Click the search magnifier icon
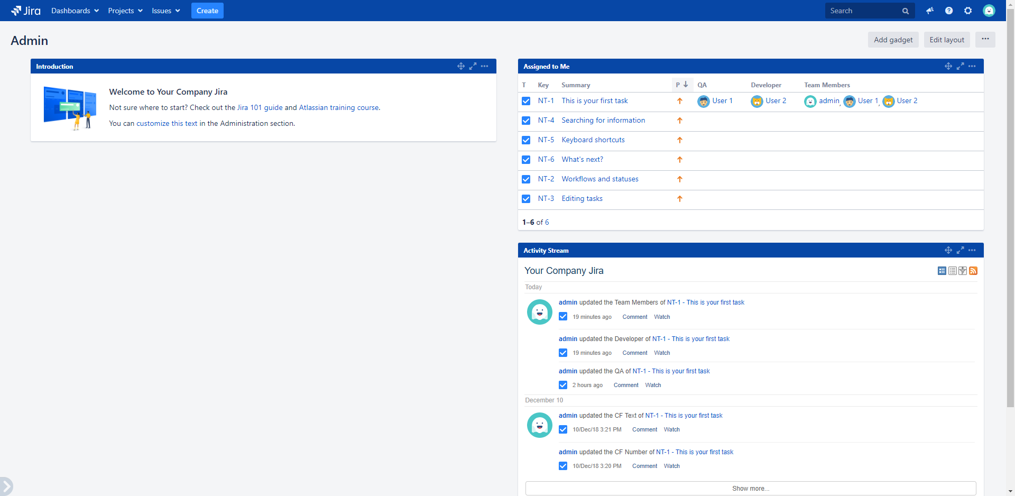1015x496 pixels. (905, 11)
